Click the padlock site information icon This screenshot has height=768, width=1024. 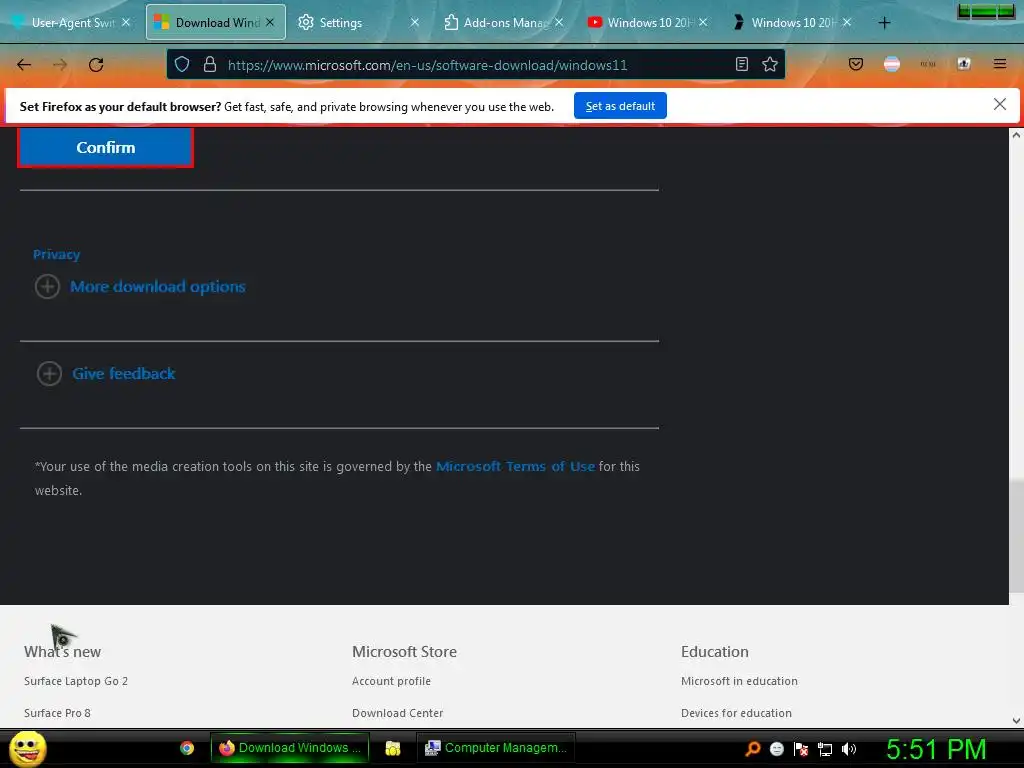(210, 64)
